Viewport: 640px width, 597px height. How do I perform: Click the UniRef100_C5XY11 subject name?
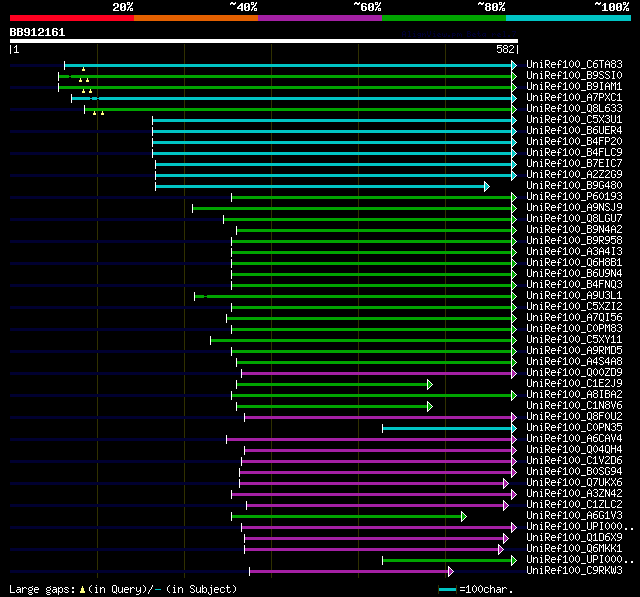pos(574,340)
